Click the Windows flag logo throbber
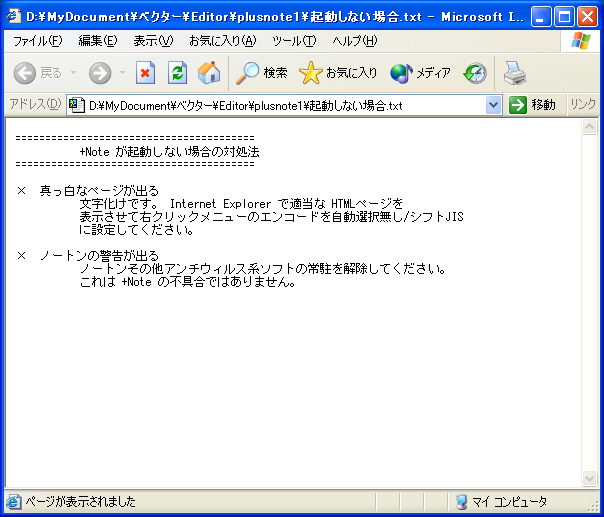Screen dimensions: 604x517 pyautogui.click(x=581, y=41)
